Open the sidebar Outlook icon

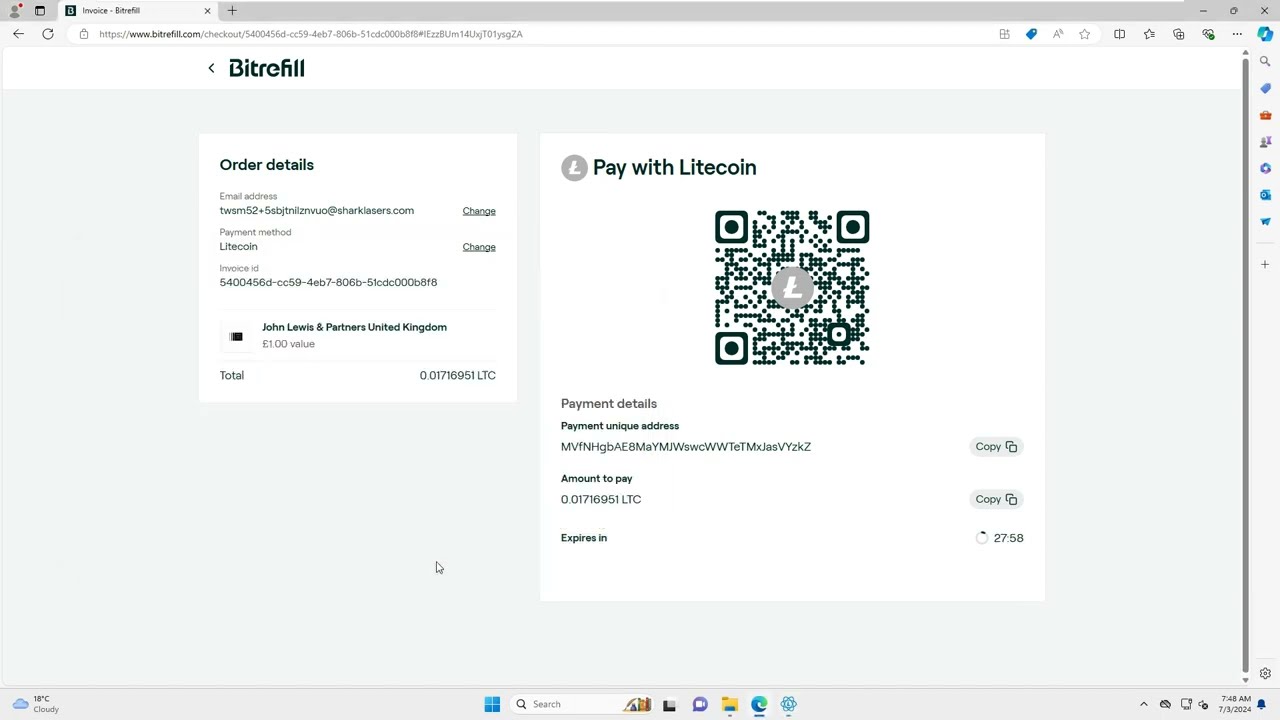point(1265,195)
